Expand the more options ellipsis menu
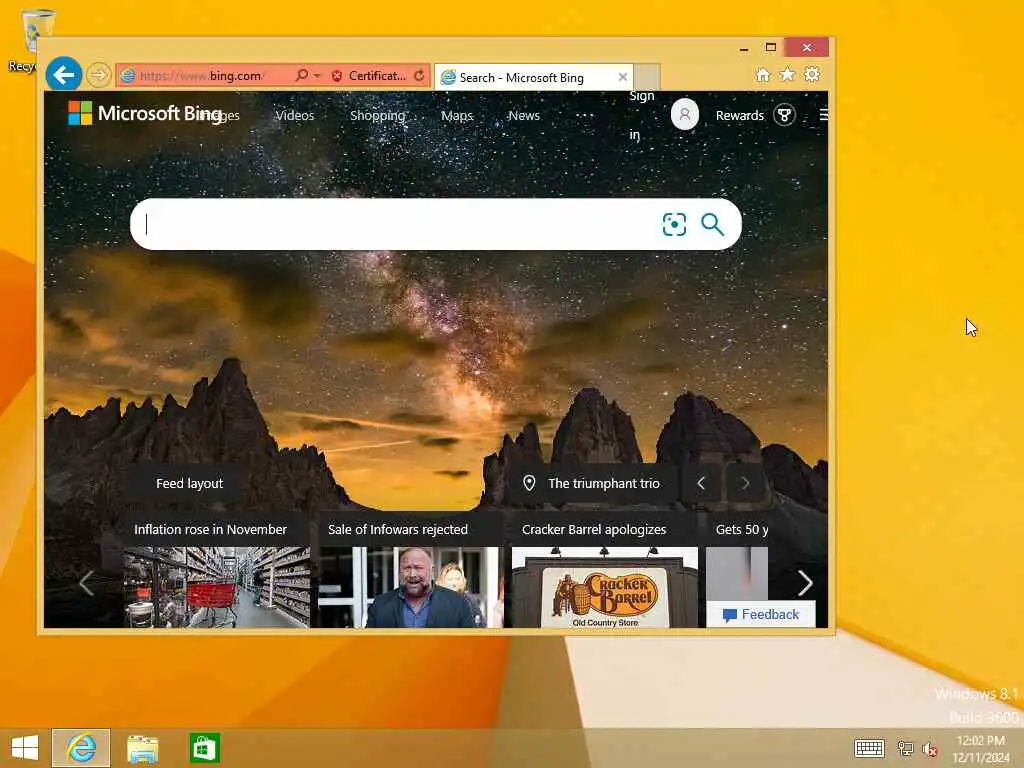The height and width of the screenshot is (768, 1024). [584, 116]
